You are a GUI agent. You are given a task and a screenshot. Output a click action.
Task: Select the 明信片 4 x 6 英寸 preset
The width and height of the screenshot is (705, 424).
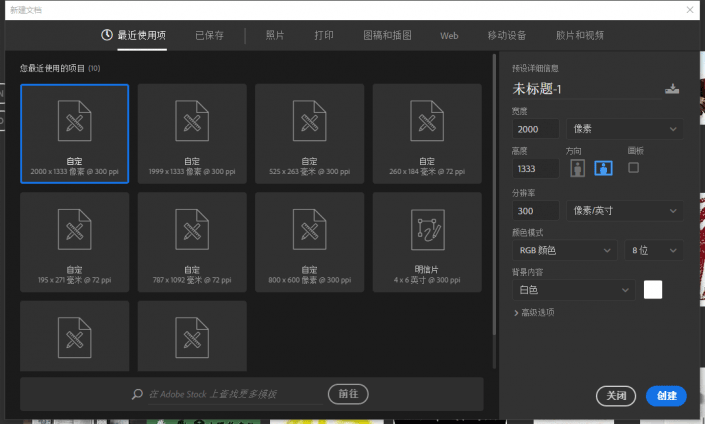pyautogui.click(x=427, y=242)
